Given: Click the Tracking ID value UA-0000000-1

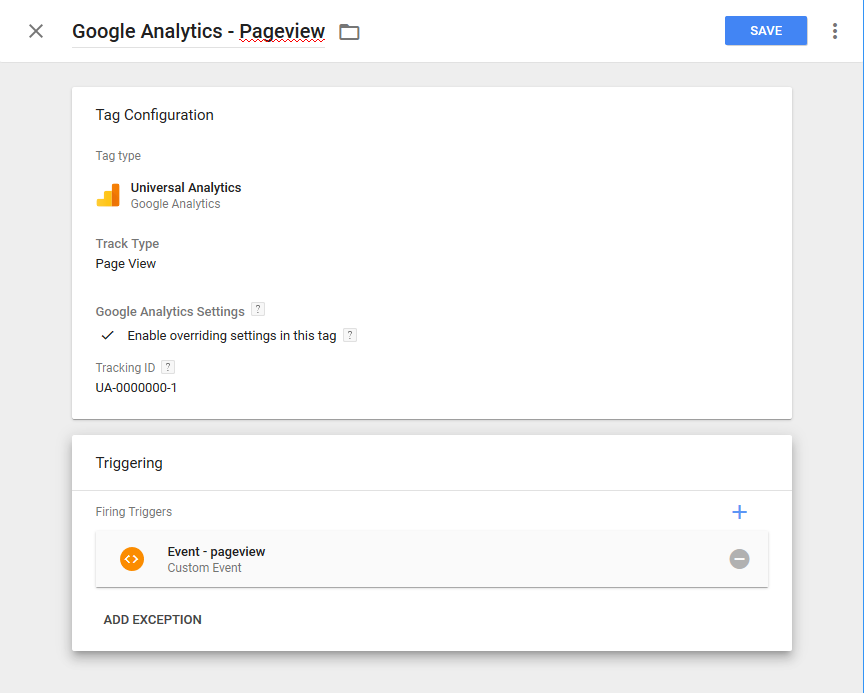Looking at the screenshot, I should [x=137, y=387].
